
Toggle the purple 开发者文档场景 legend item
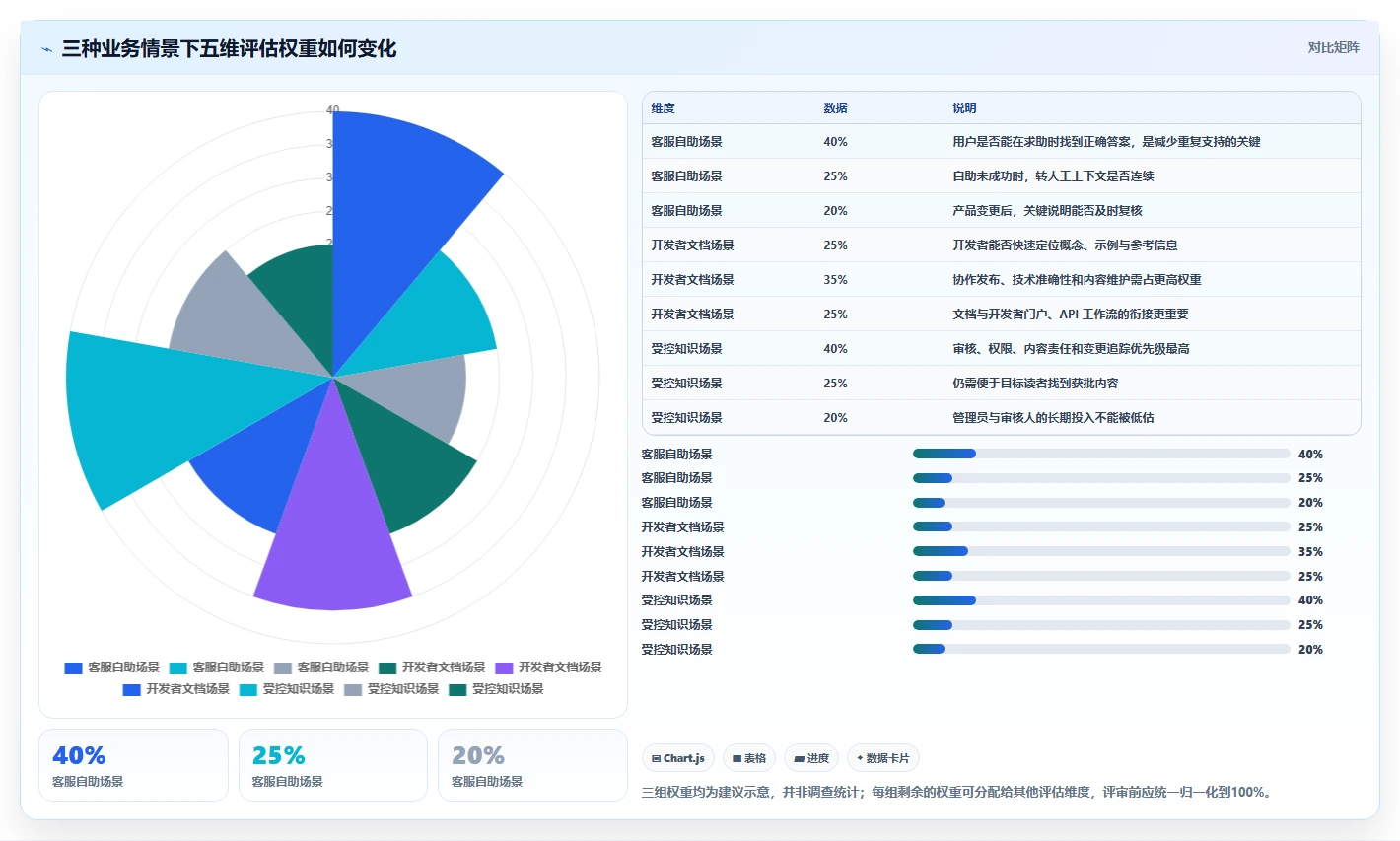548,667
